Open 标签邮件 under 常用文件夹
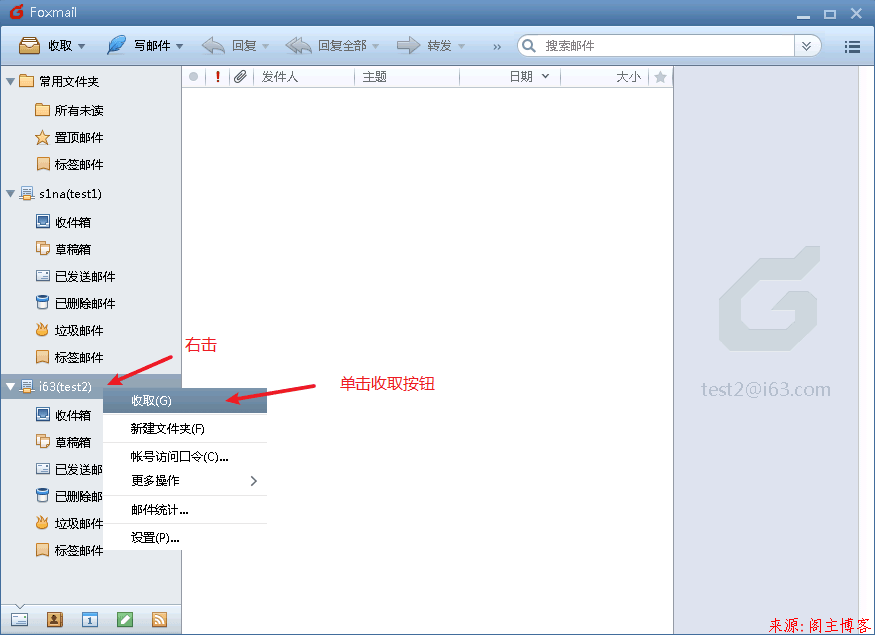This screenshot has height=635, width=875. 69,164
